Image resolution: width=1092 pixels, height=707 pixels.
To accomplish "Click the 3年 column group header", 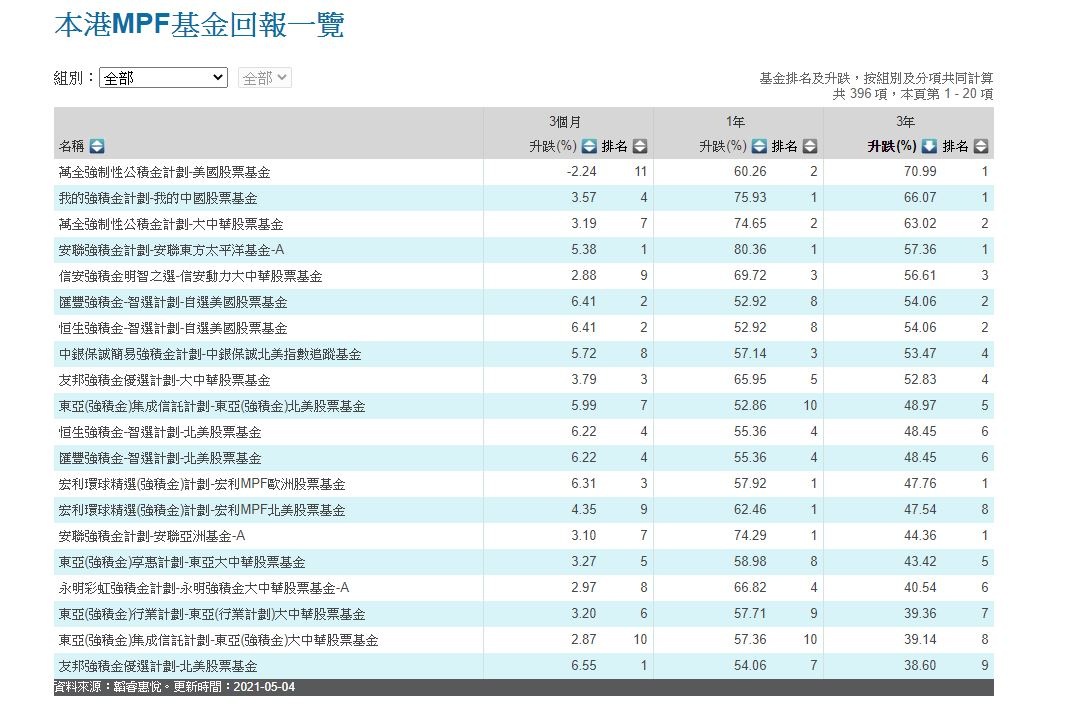I will [905, 122].
